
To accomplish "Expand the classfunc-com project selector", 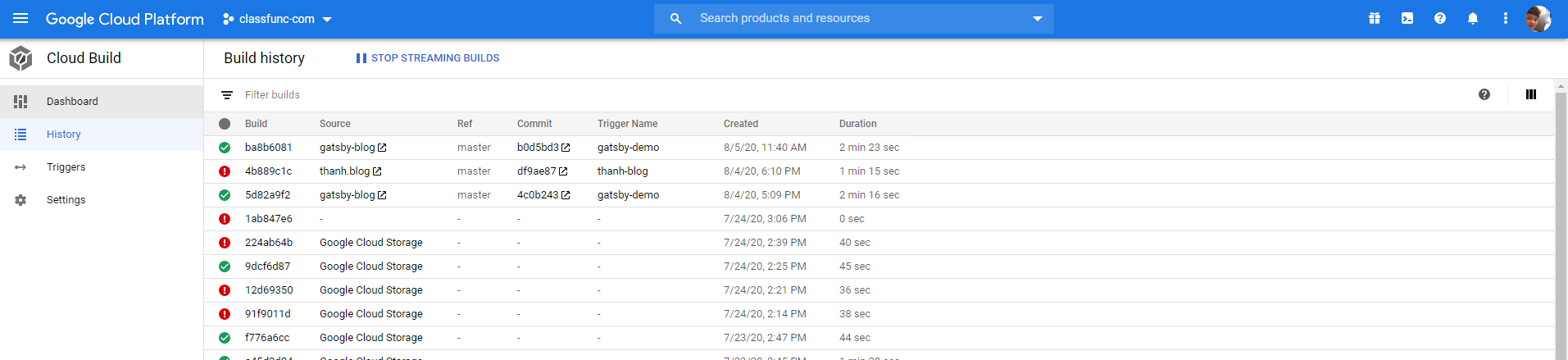I will (277, 19).
